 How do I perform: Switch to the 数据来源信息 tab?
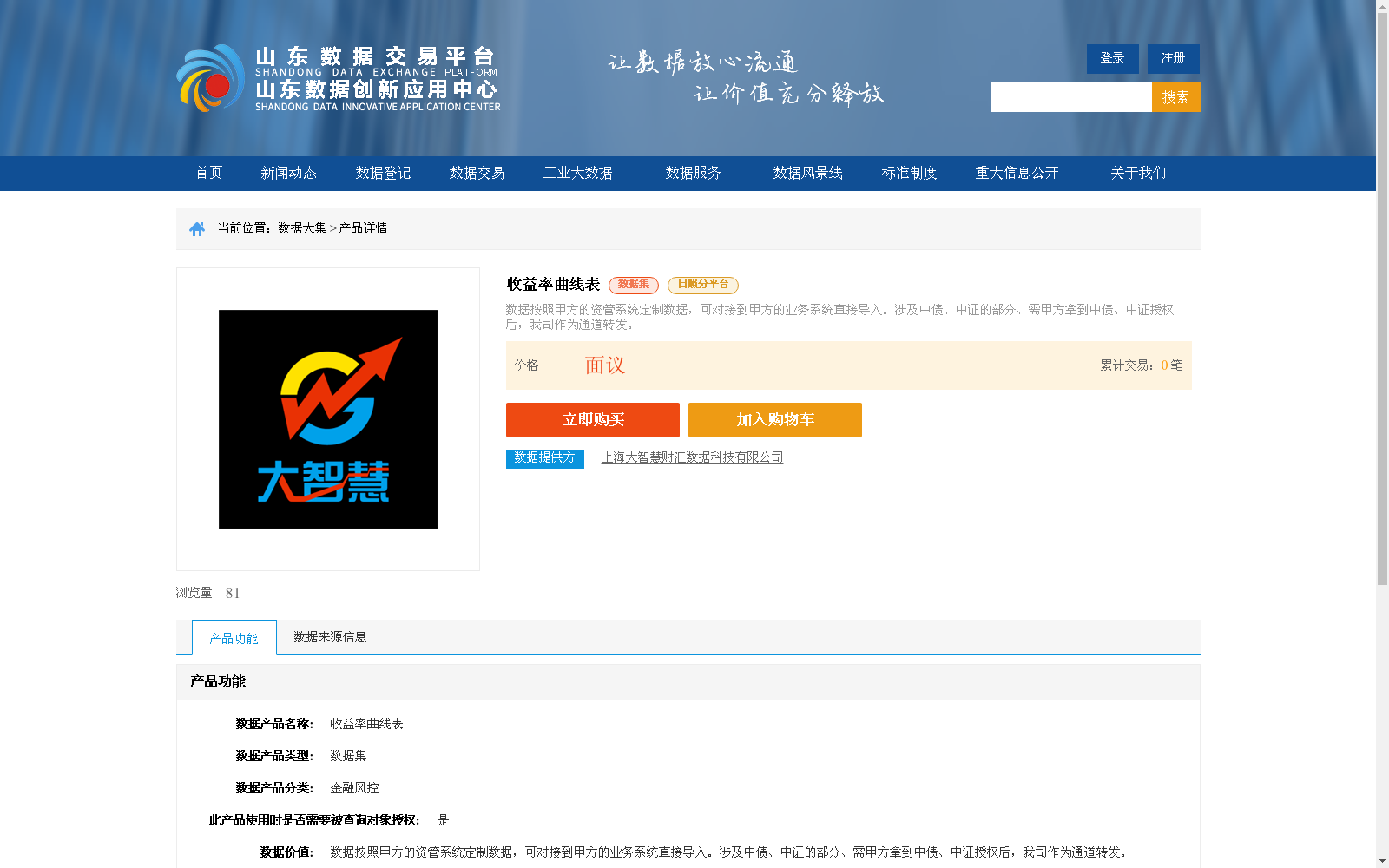coord(330,637)
